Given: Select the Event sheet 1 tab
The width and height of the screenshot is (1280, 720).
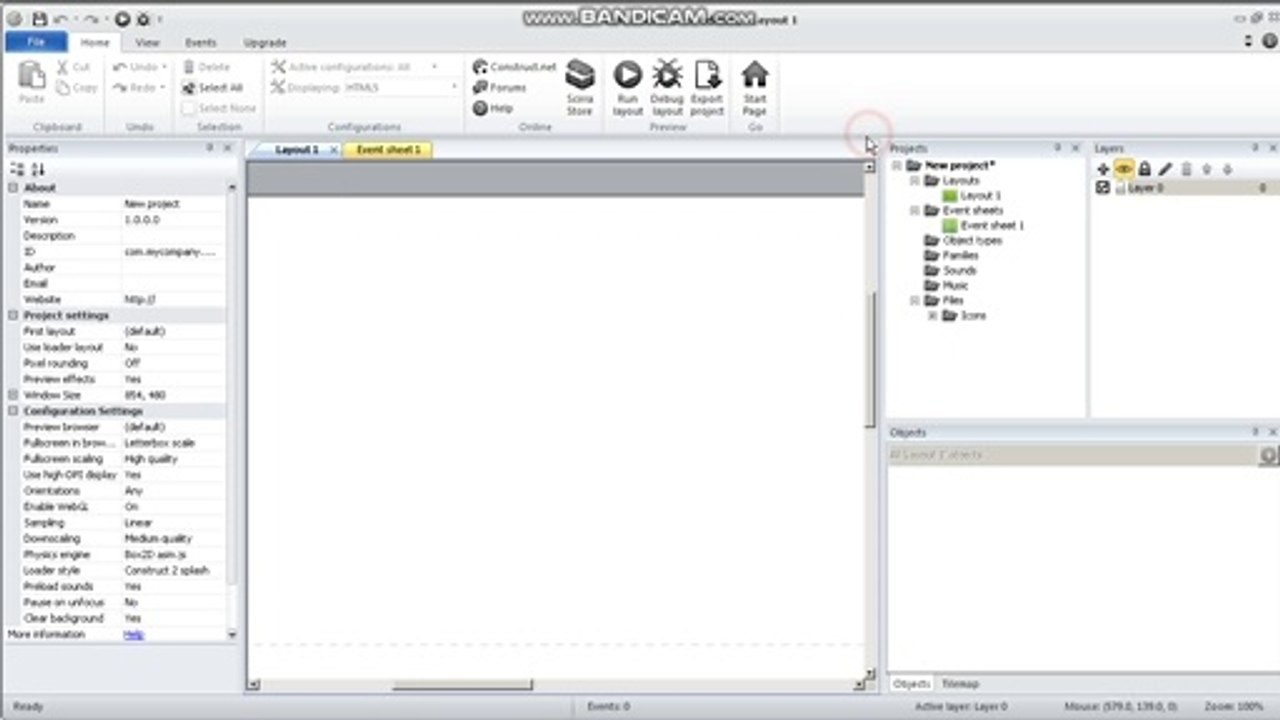Looking at the screenshot, I should [x=388, y=150].
